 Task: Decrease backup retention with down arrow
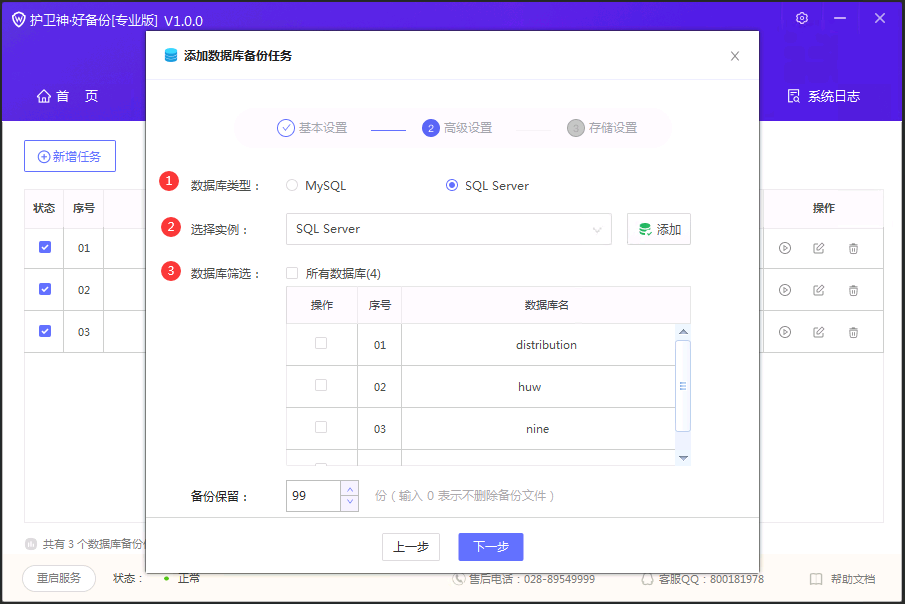(x=350, y=502)
